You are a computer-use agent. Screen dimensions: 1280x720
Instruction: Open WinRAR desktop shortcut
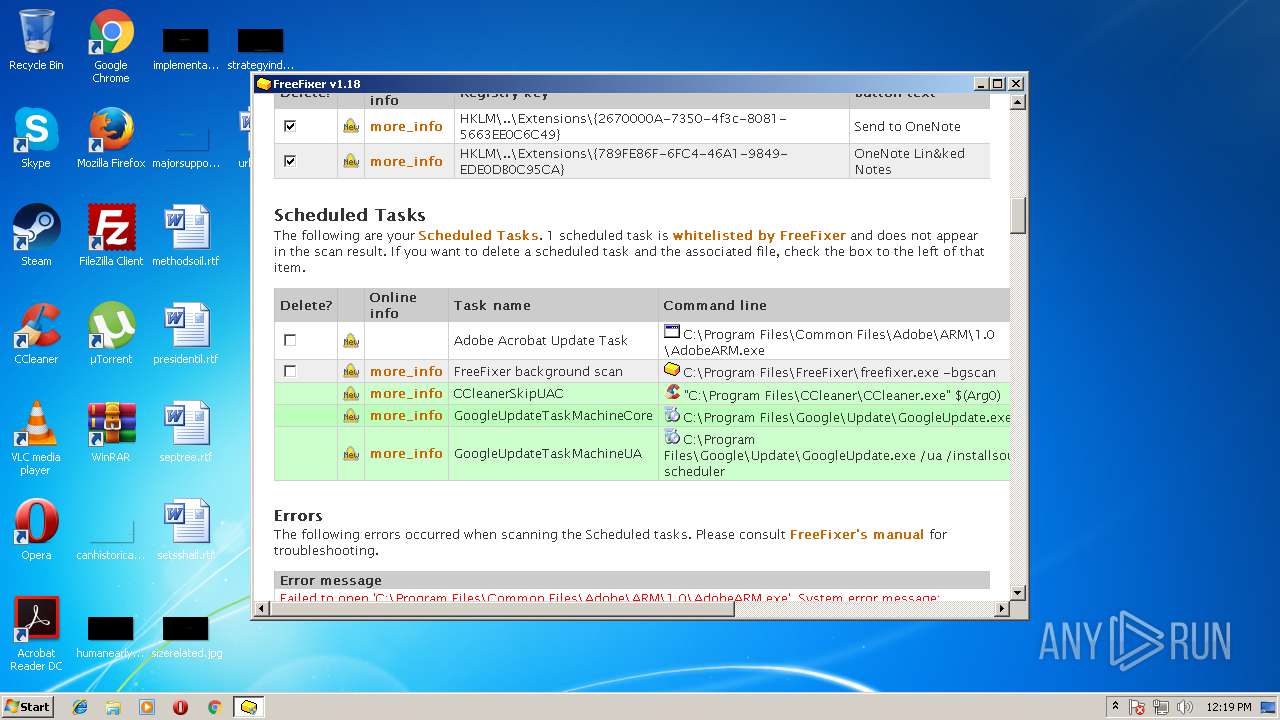point(111,432)
